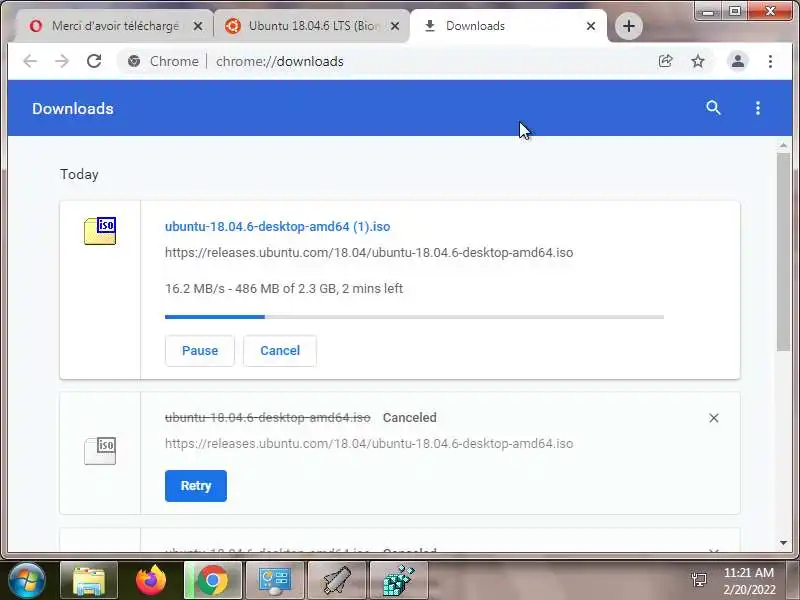The image size is (800, 600).
Task: Open the control panel taskbar icon
Action: click(275, 581)
